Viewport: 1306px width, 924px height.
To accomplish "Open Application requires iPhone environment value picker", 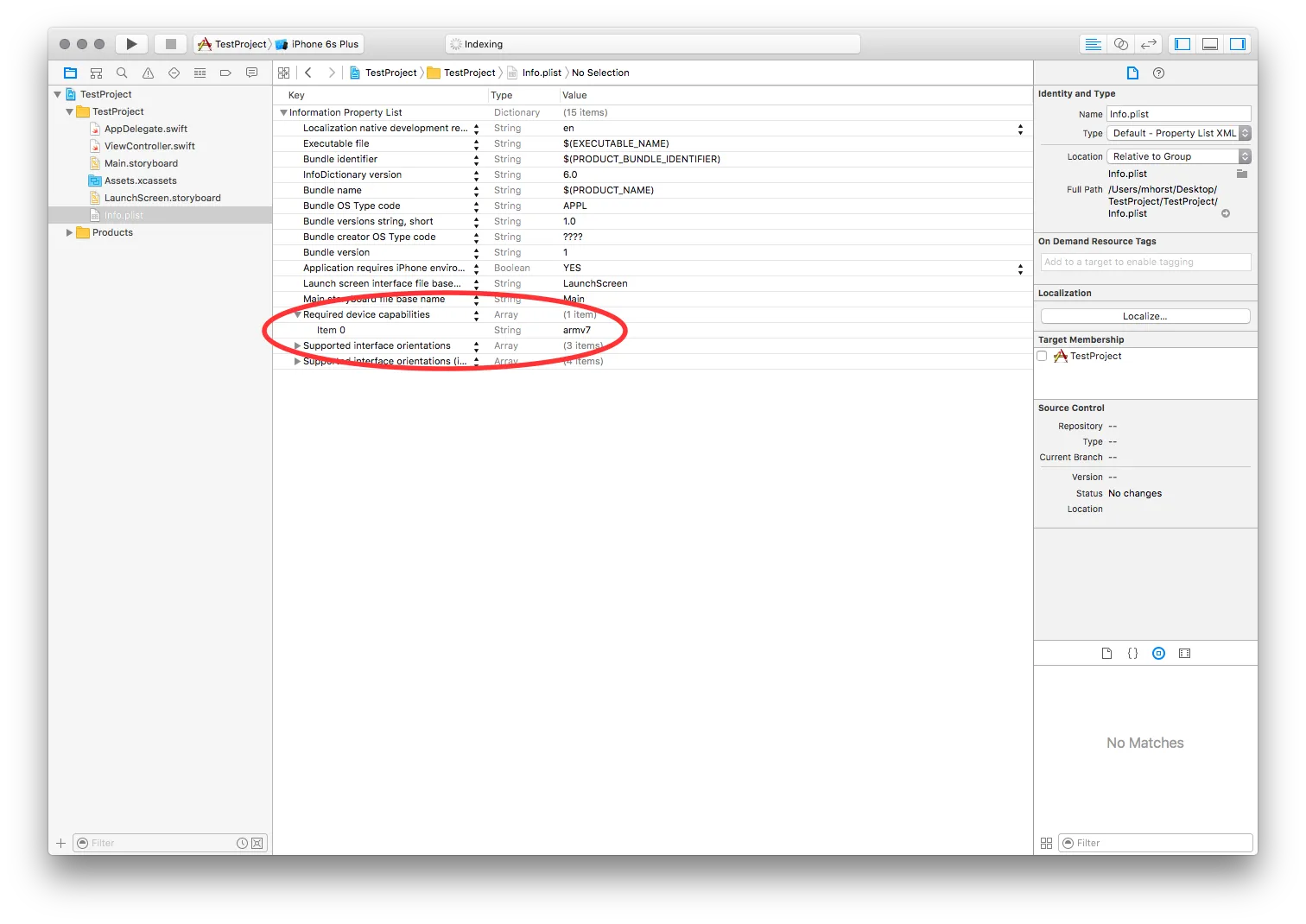I will coord(1020,269).
